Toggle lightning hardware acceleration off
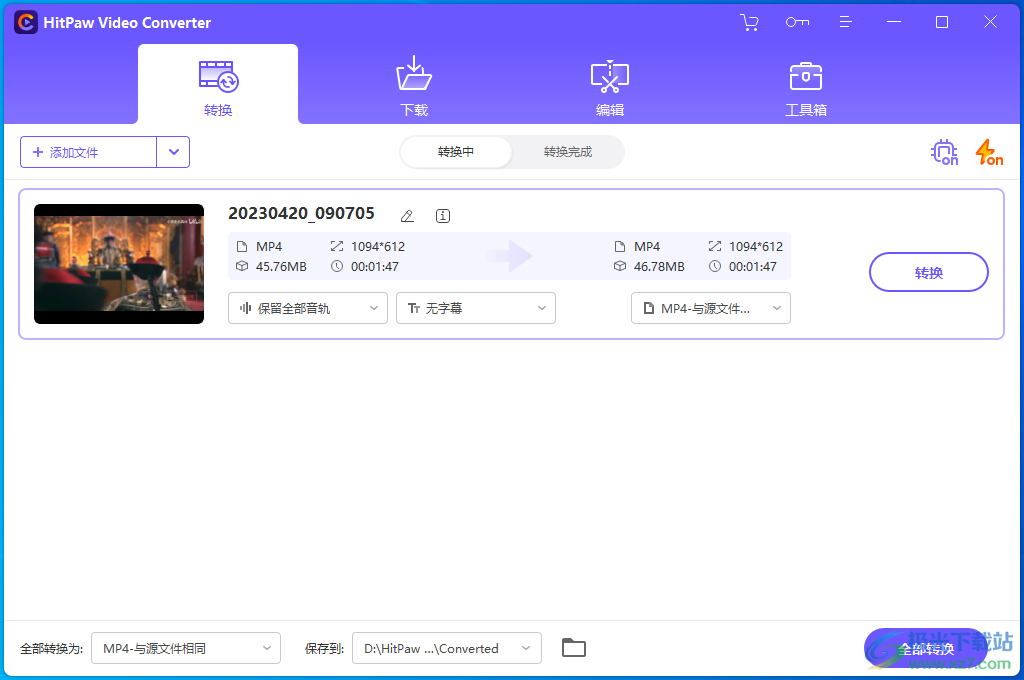Viewport: 1024px width, 680px height. pos(988,152)
